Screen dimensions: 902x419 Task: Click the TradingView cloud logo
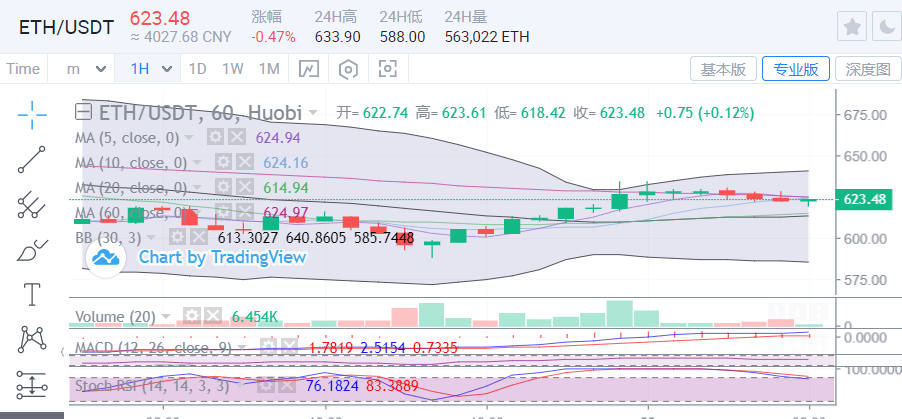pyautogui.click(x=106, y=257)
